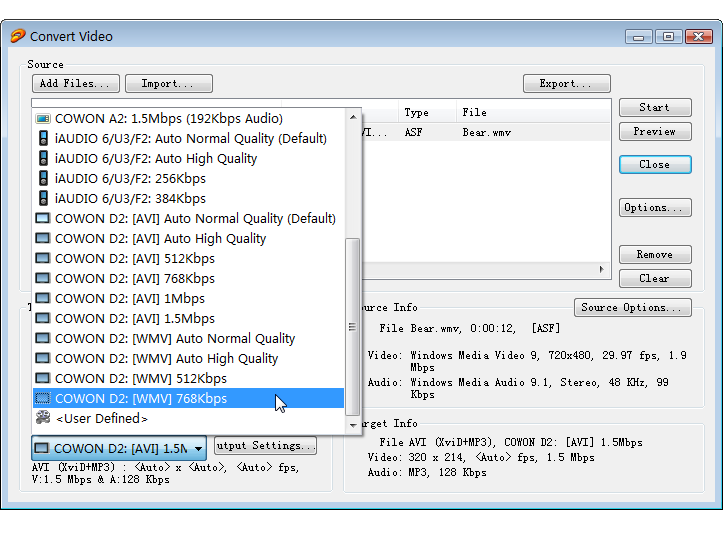
Task: Clear the file list
Action: click(655, 279)
